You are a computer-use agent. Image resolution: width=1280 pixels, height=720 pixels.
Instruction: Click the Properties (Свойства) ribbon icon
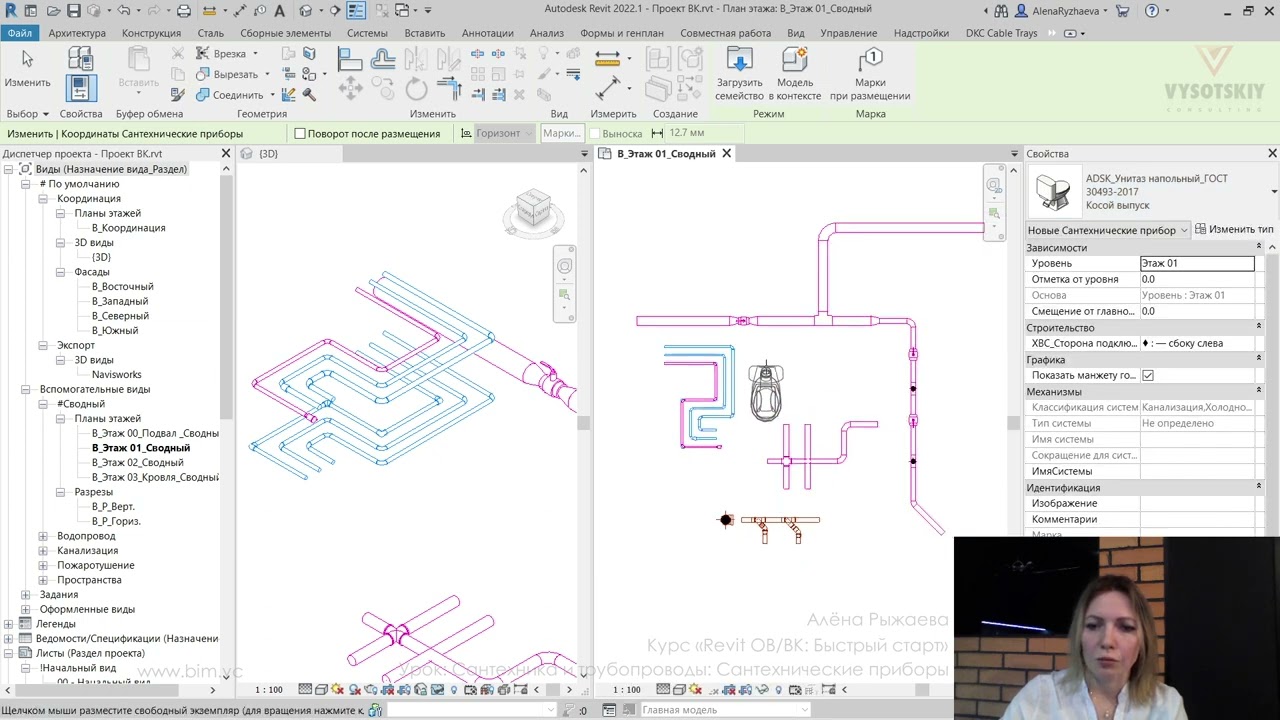pyautogui.click(x=81, y=88)
